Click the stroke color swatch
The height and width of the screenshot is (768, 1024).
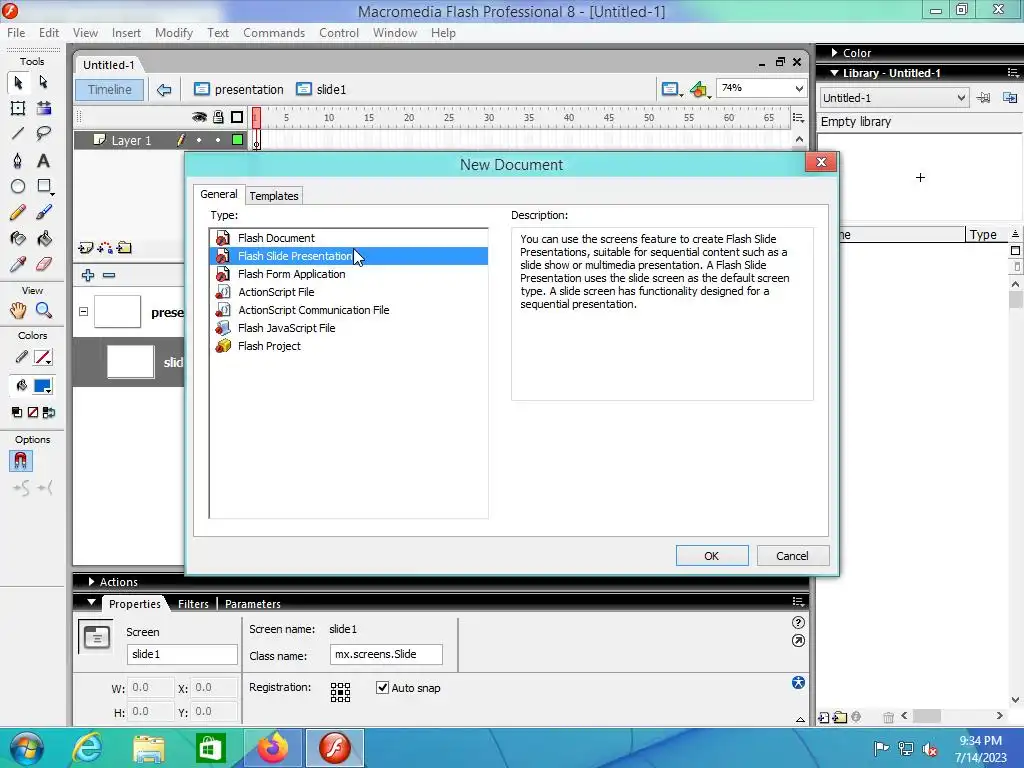(43, 357)
